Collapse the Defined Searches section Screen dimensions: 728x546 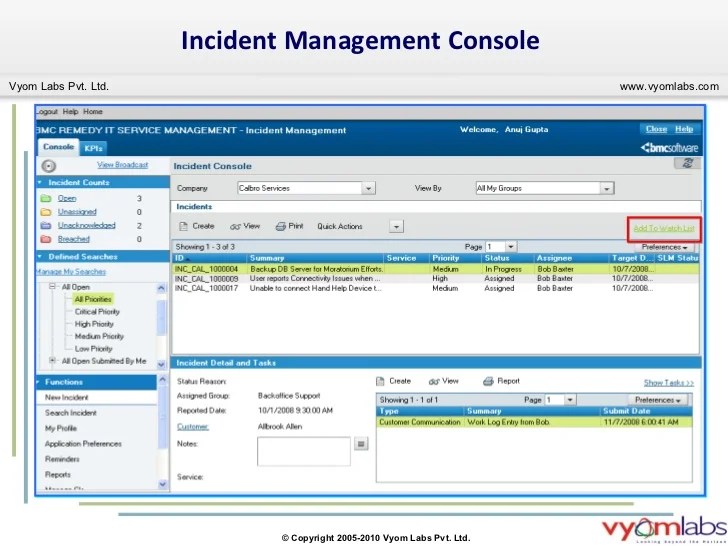(40, 256)
